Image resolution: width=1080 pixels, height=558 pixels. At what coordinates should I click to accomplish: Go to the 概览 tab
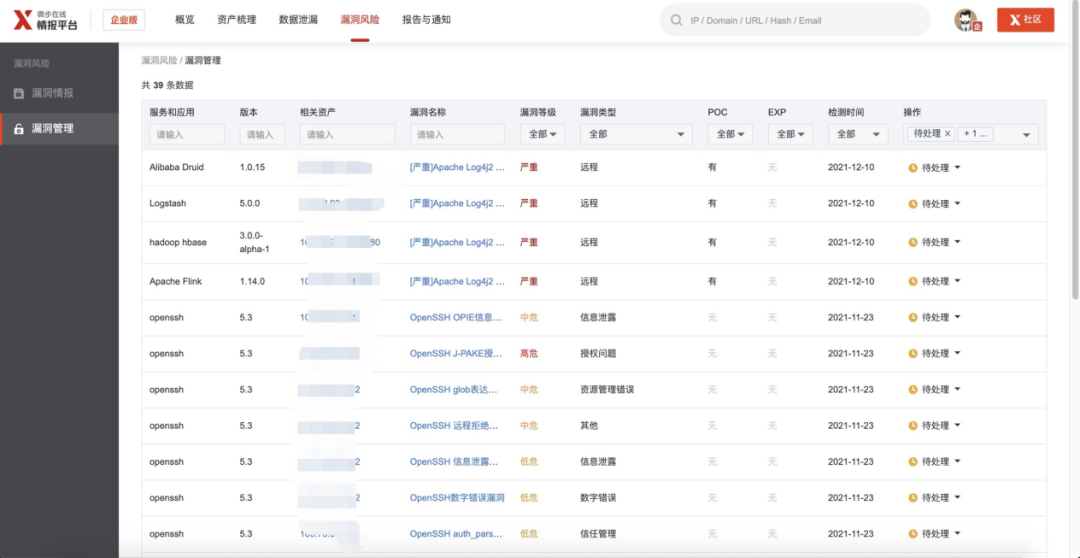[x=185, y=20]
